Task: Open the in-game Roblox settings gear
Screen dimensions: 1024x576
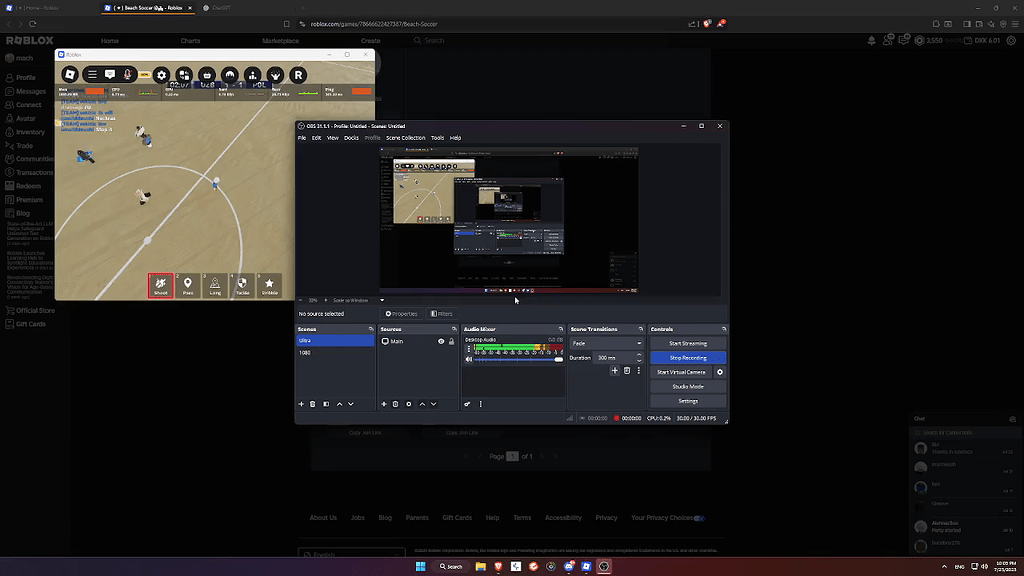Action: coord(162,75)
